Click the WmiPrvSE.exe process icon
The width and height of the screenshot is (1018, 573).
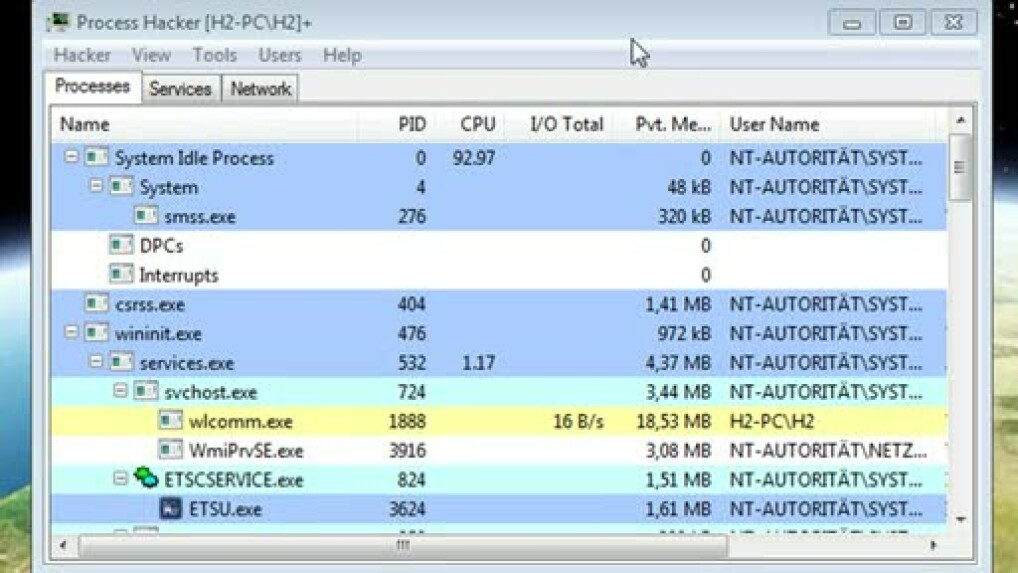click(171, 451)
